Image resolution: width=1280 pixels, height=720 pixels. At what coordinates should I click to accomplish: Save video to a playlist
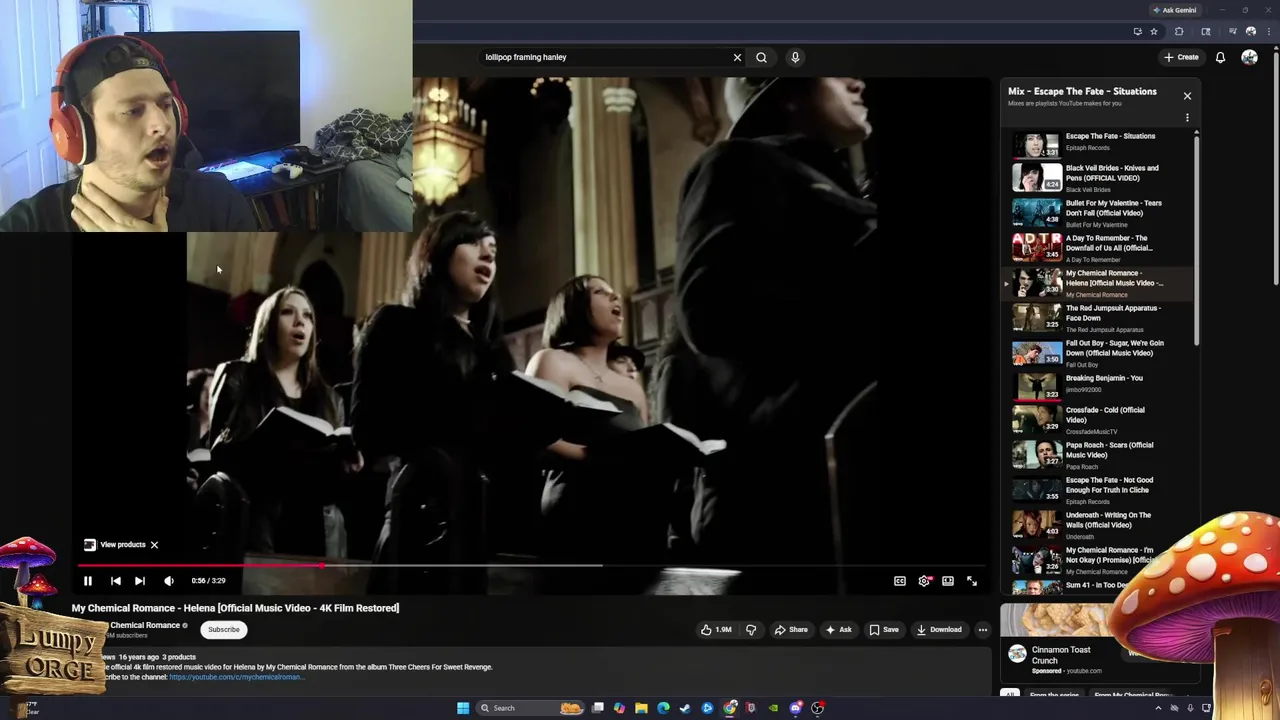click(883, 630)
